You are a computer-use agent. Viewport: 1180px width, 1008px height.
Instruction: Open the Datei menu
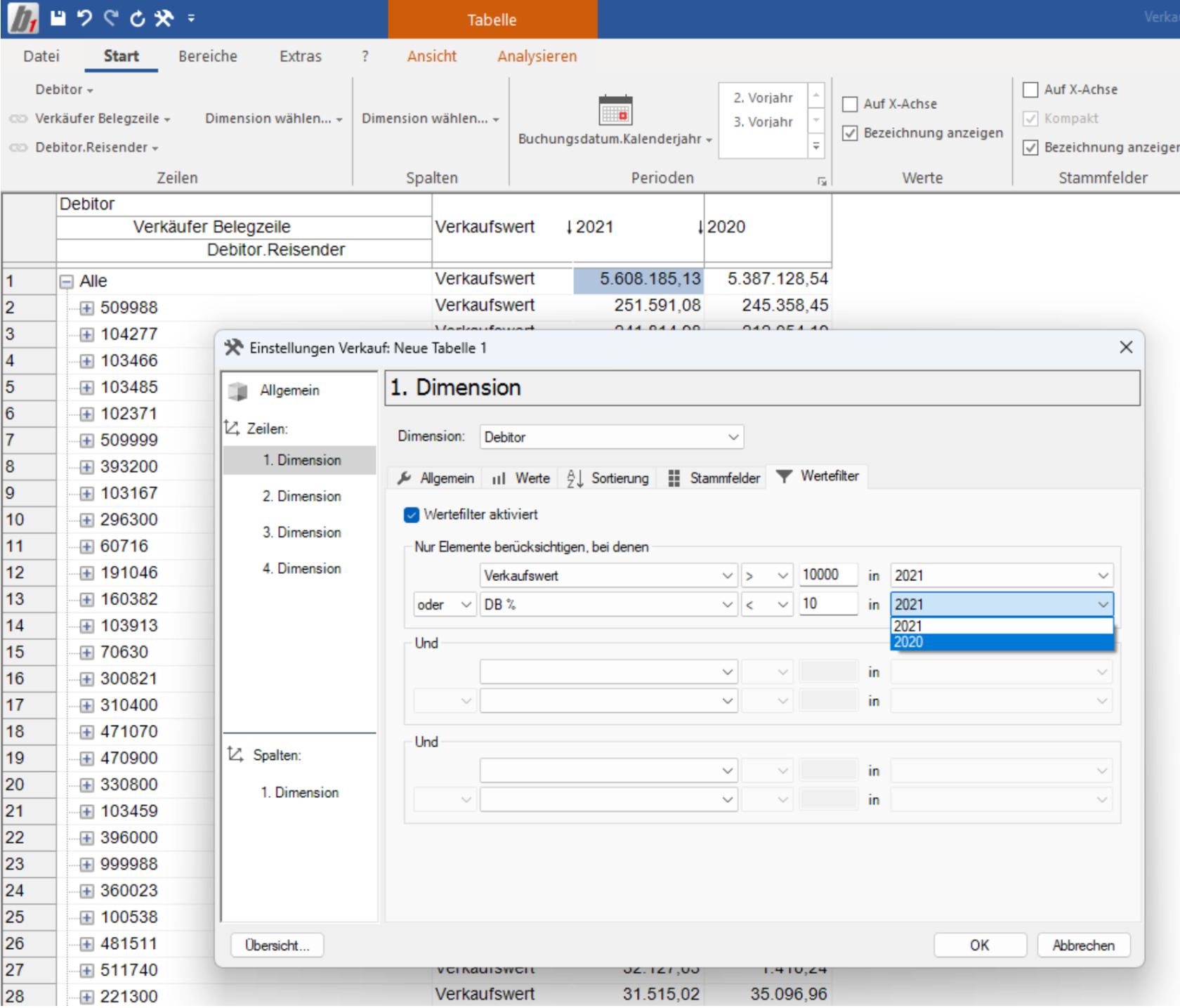41,56
